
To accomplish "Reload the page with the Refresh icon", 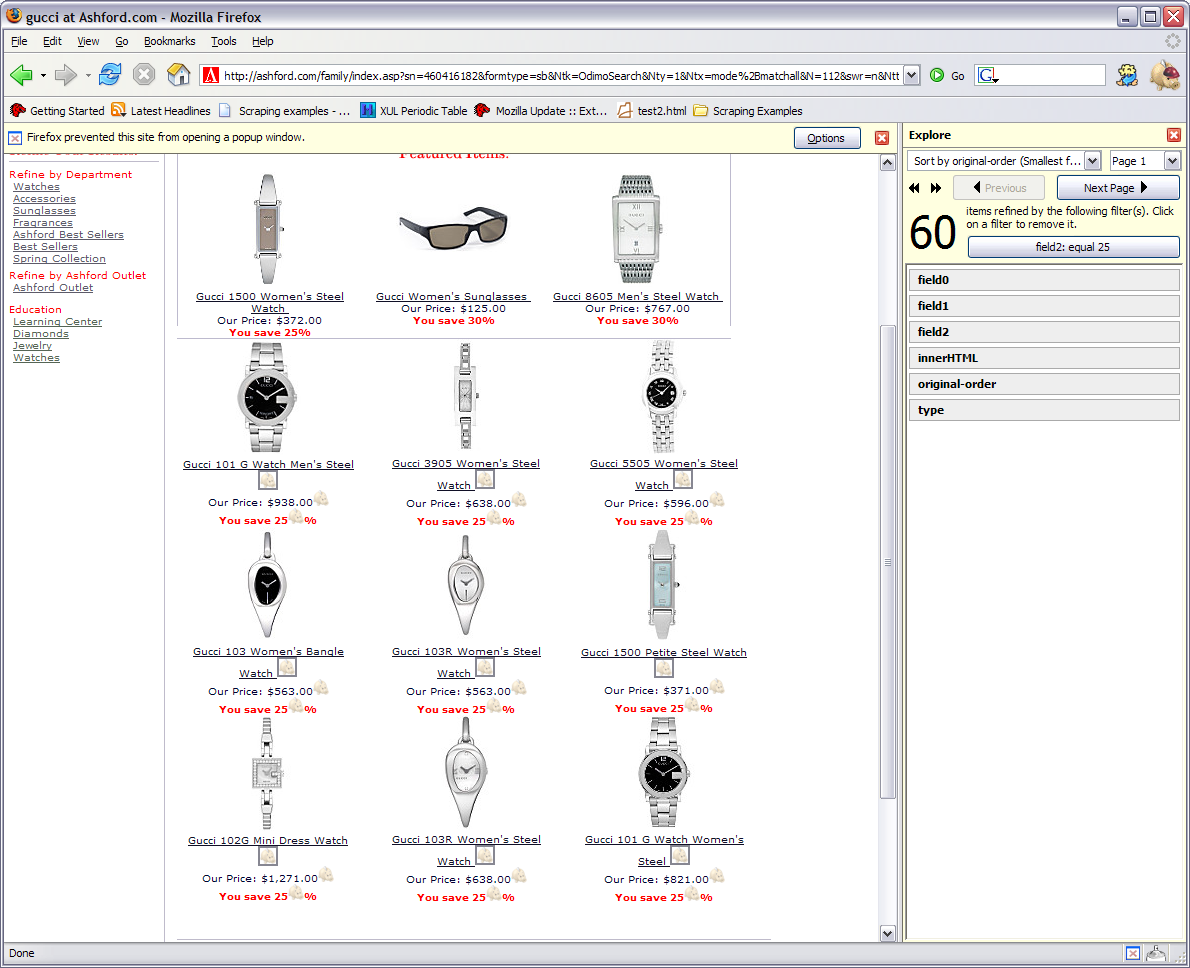I will (x=110, y=75).
